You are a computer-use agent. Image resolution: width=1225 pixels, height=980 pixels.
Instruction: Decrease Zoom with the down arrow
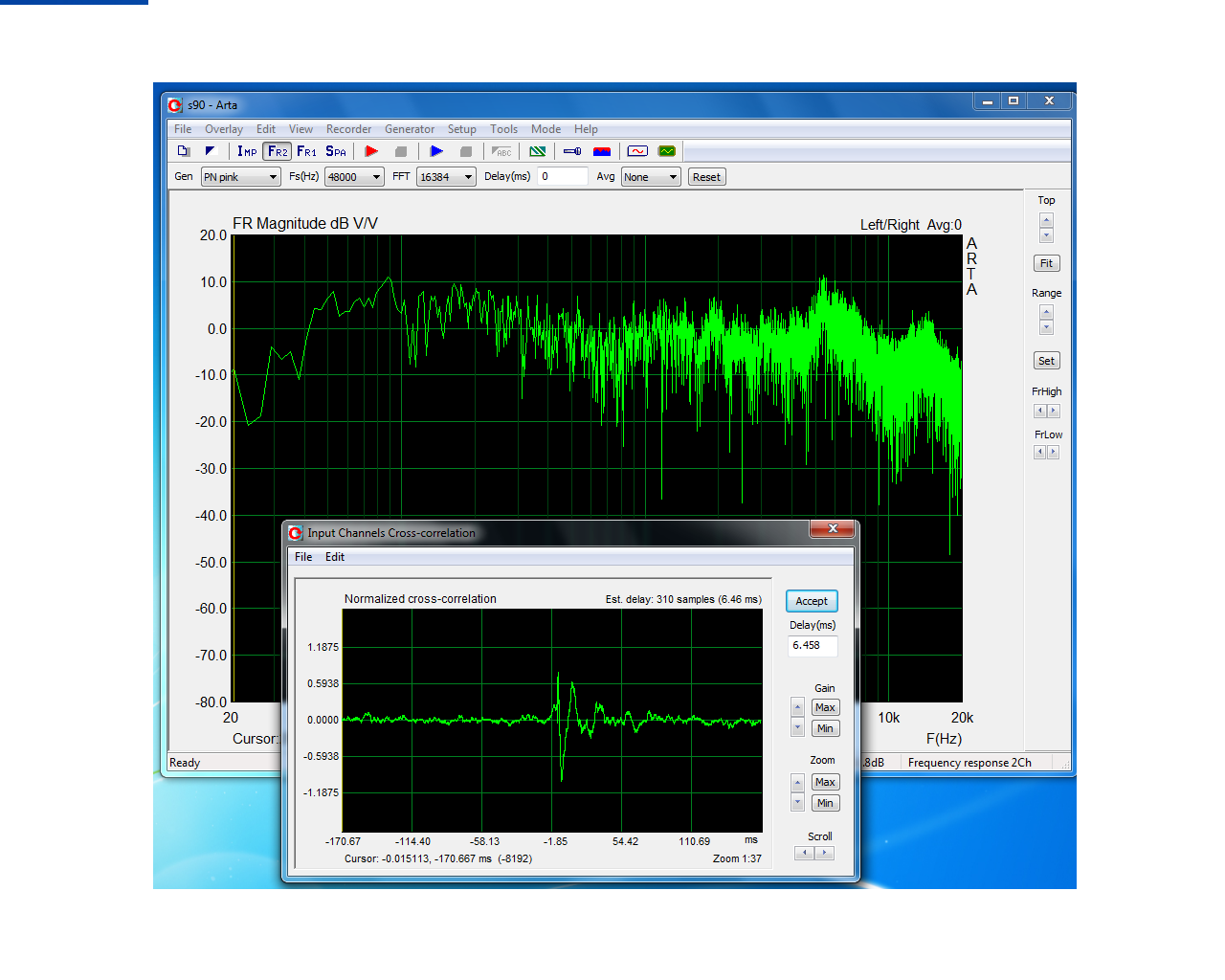(797, 803)
